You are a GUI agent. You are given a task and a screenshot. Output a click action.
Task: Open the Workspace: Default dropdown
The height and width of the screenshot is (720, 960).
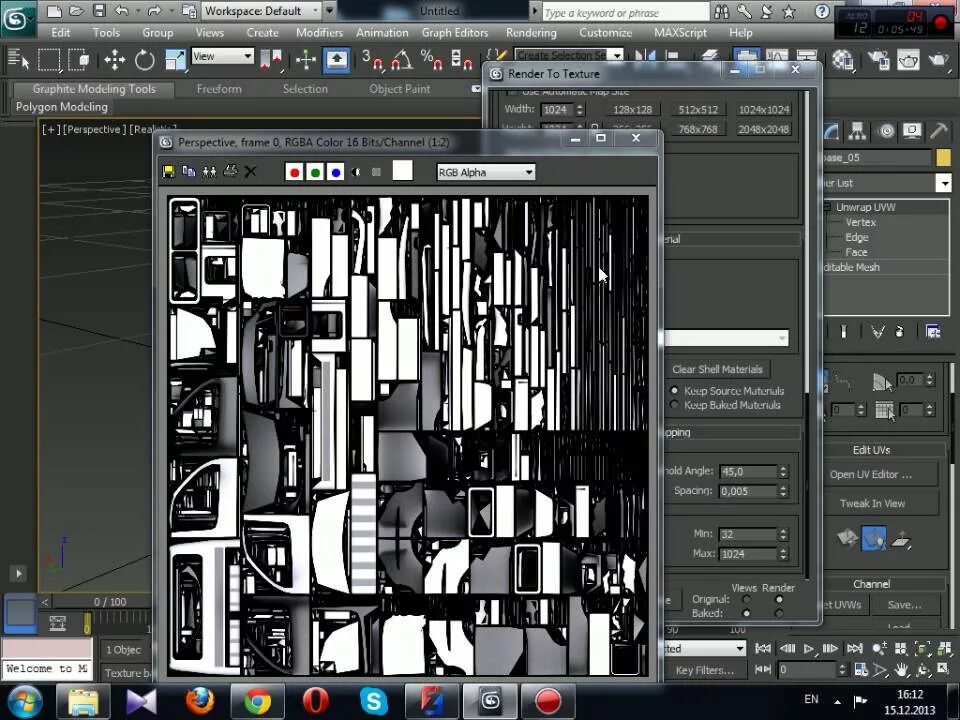click(262, 11)
